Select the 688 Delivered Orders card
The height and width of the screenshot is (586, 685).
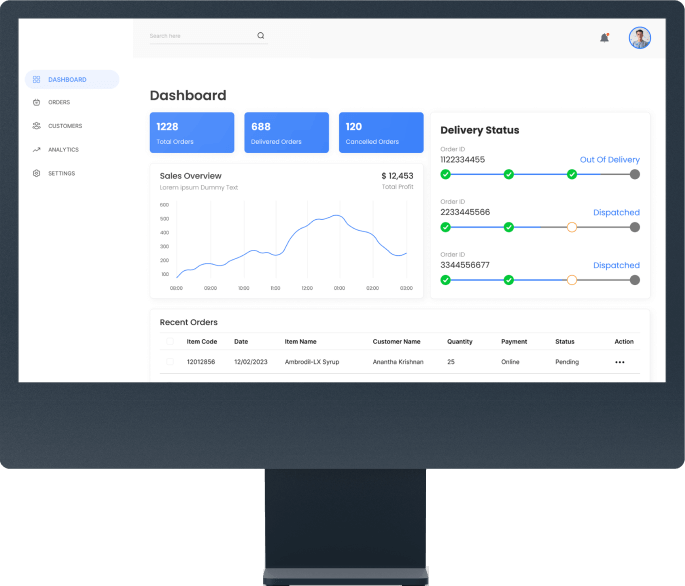pos(287,132)
